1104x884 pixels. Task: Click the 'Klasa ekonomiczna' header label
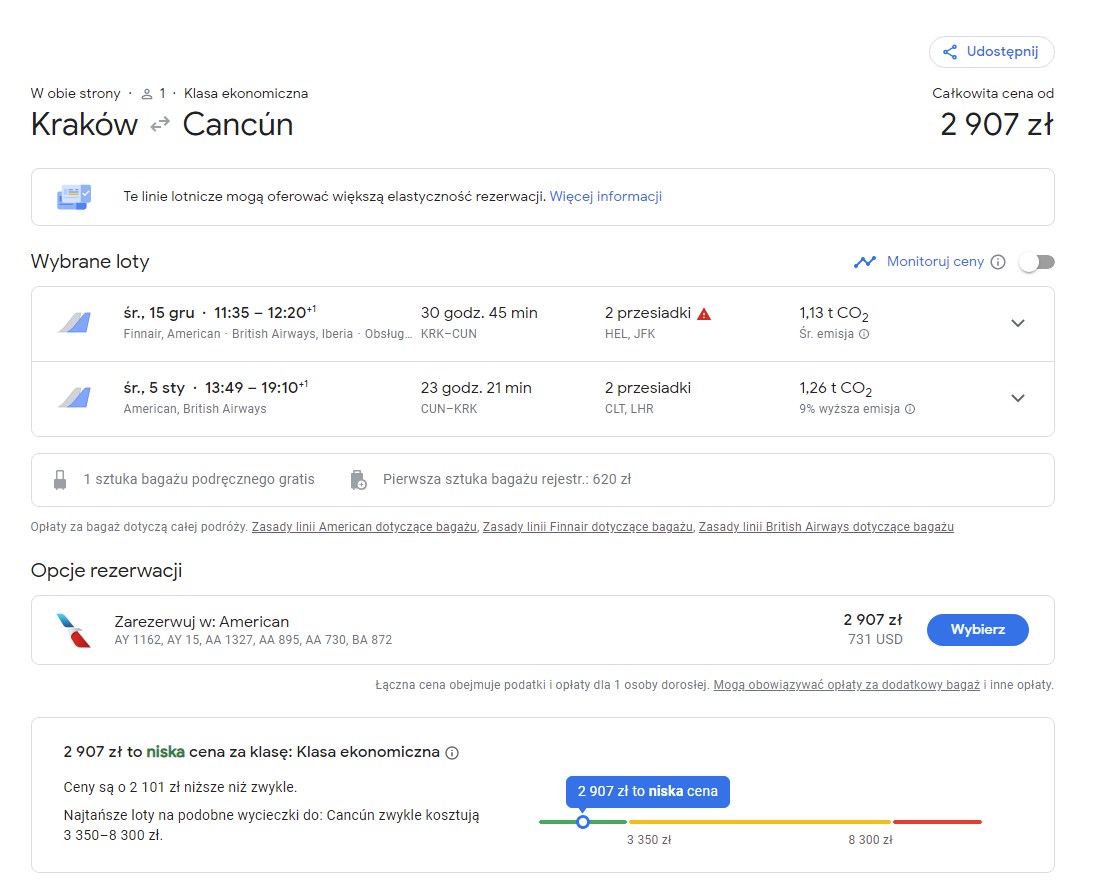246,94
